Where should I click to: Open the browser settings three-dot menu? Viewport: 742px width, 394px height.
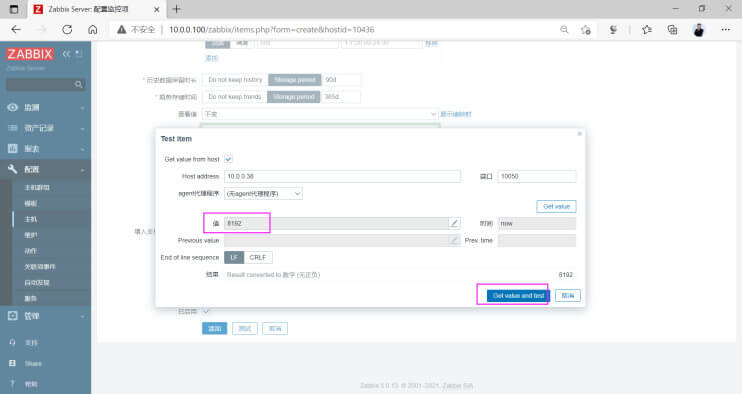point(725,29)
